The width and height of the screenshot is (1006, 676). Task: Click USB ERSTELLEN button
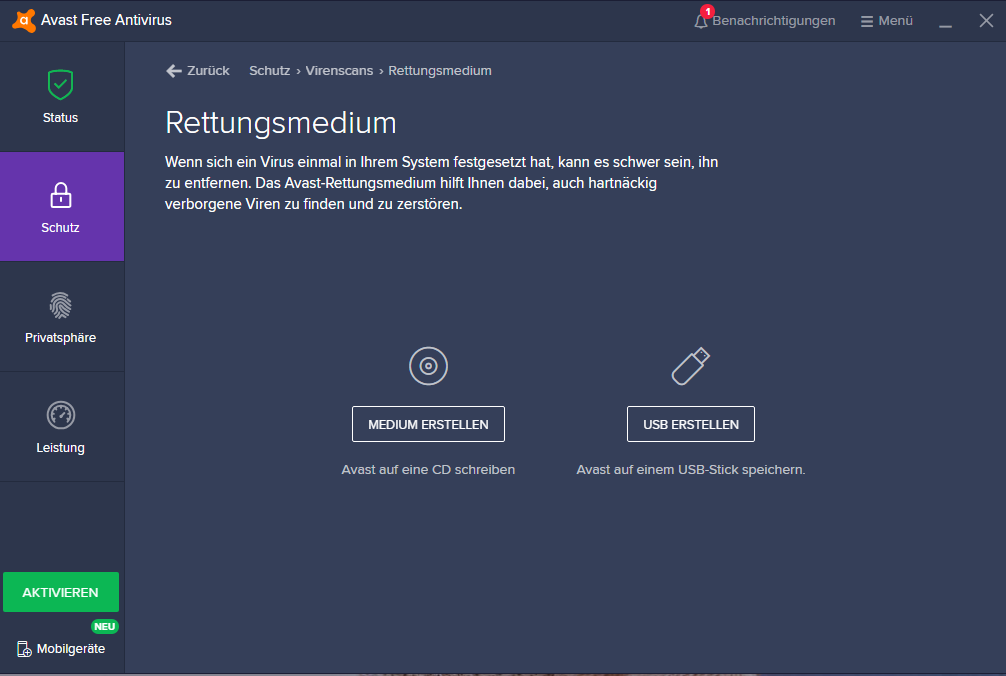coord(691,424)
